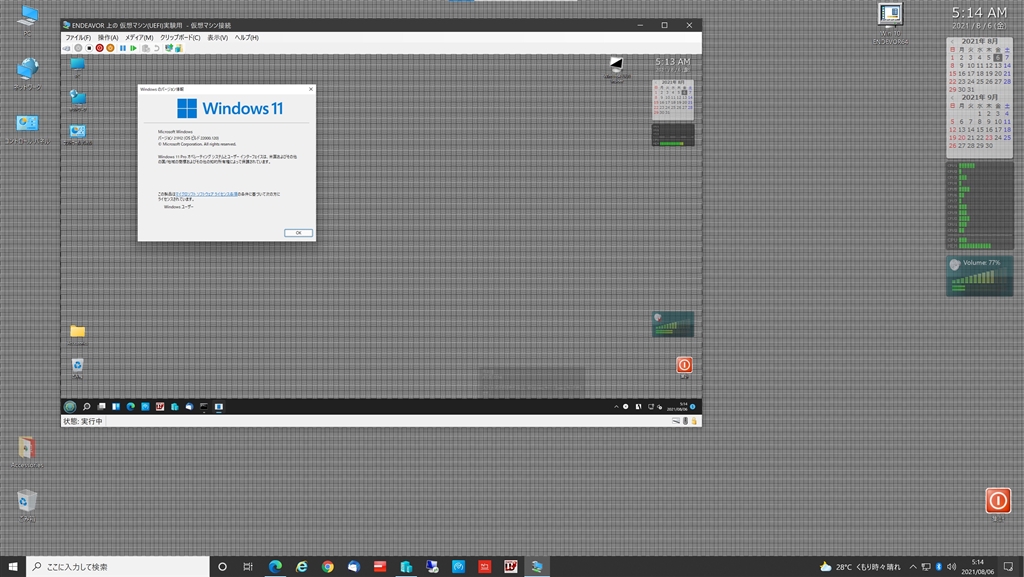
Task: Open the クリップボード(C) menu
Action: (180, 38)
